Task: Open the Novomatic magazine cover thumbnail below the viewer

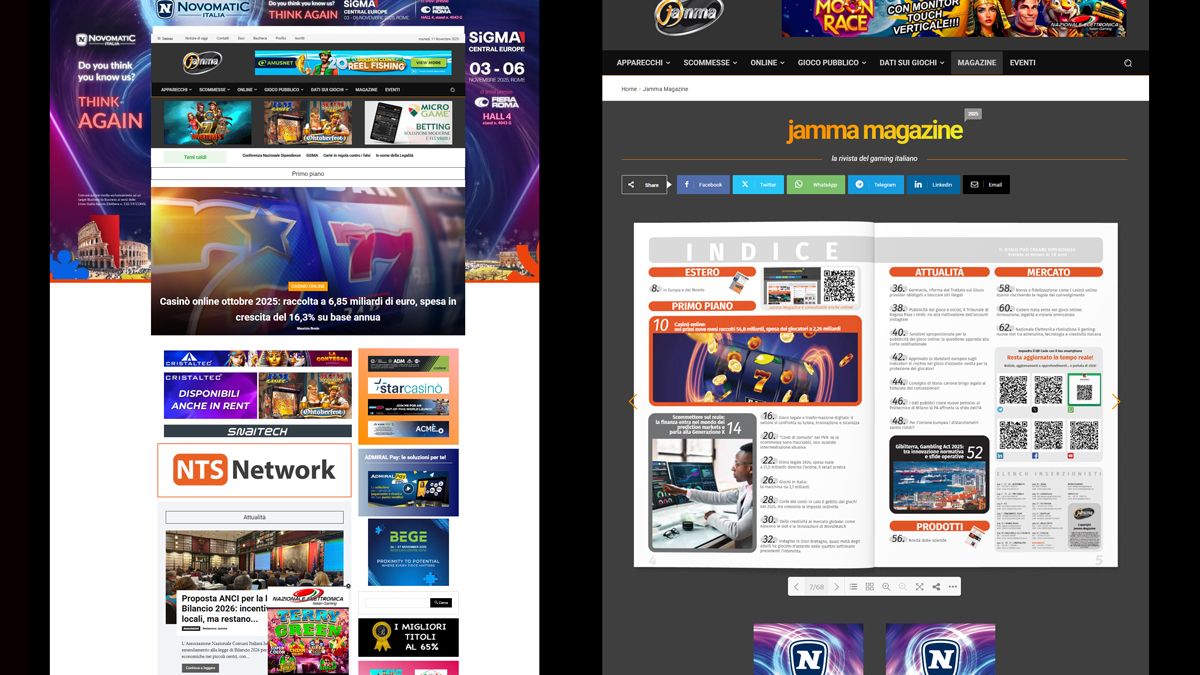Action: [808, 649]
